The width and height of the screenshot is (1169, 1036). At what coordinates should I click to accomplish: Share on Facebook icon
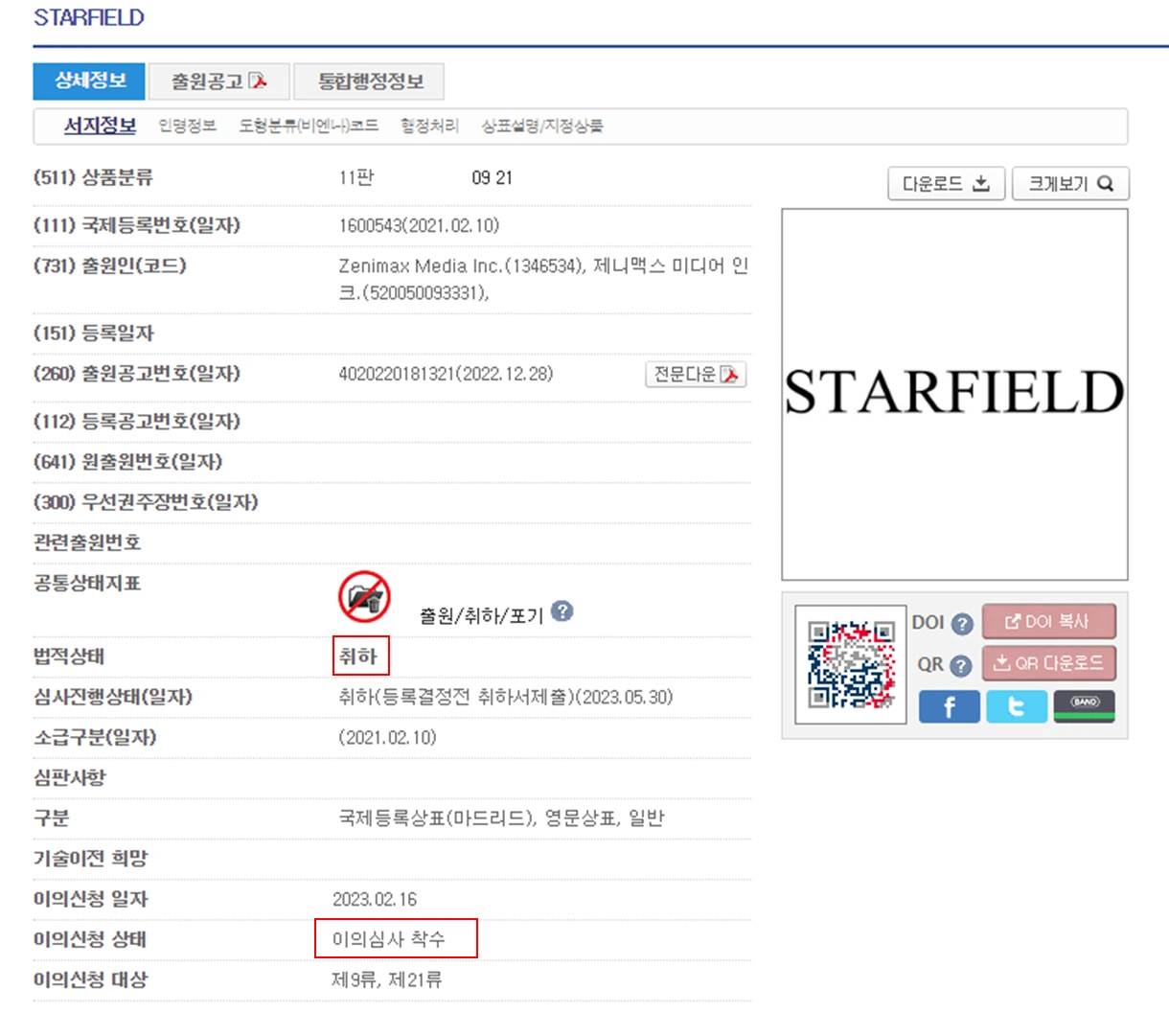pyautogui.click(x=949, y=706)
